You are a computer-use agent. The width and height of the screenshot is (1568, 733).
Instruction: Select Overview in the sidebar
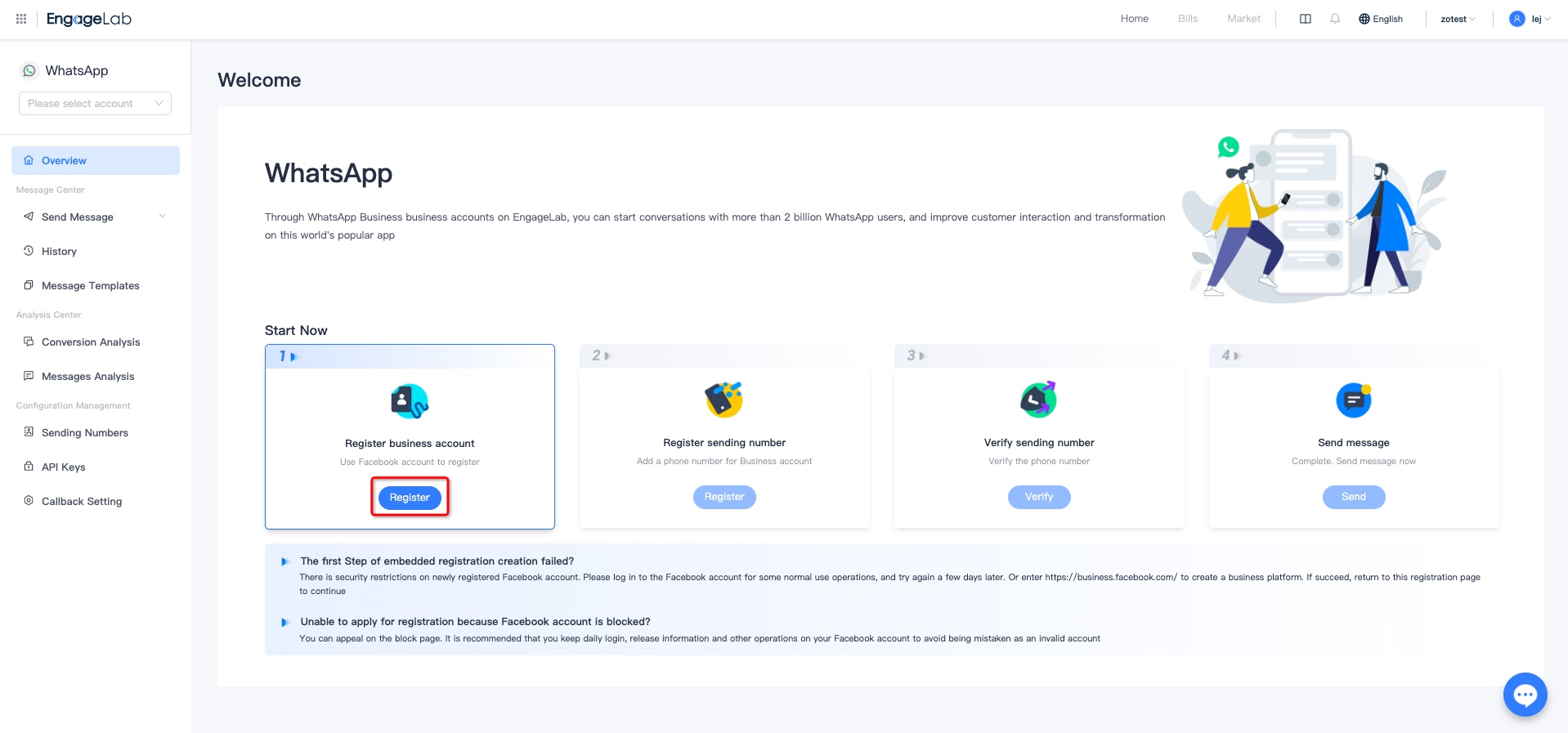coord(96,160)
